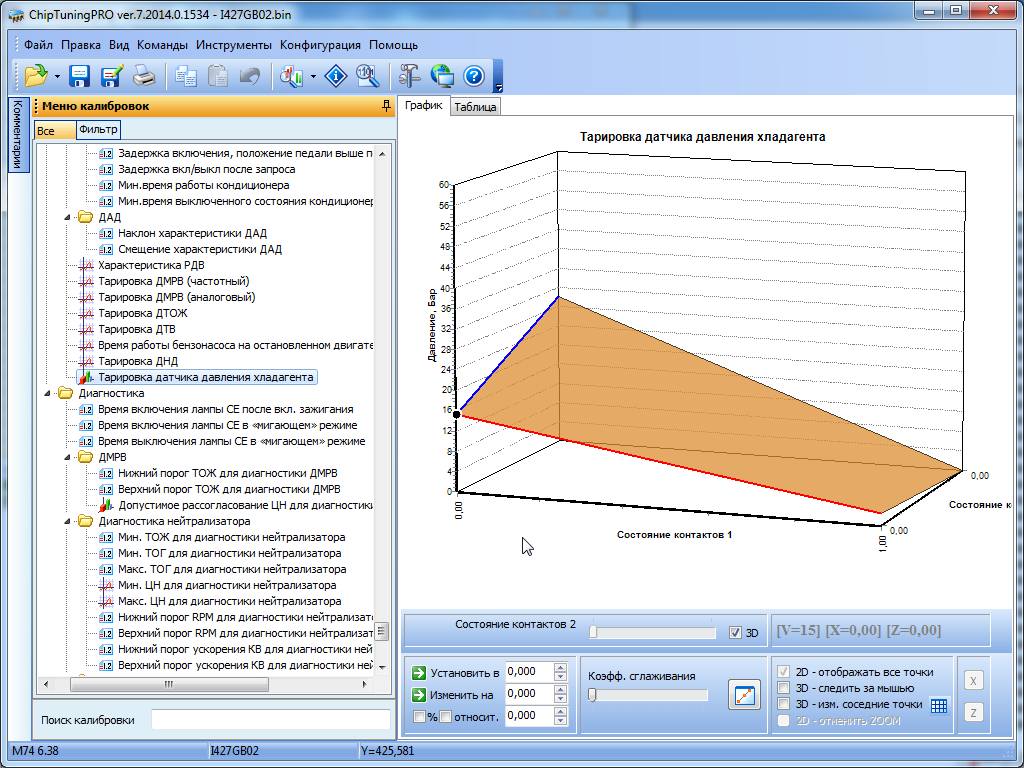Viewport: 1024px width, 768px height.
Task: Toggle the 3D checkbox
Action: click(x=736, y=633)
